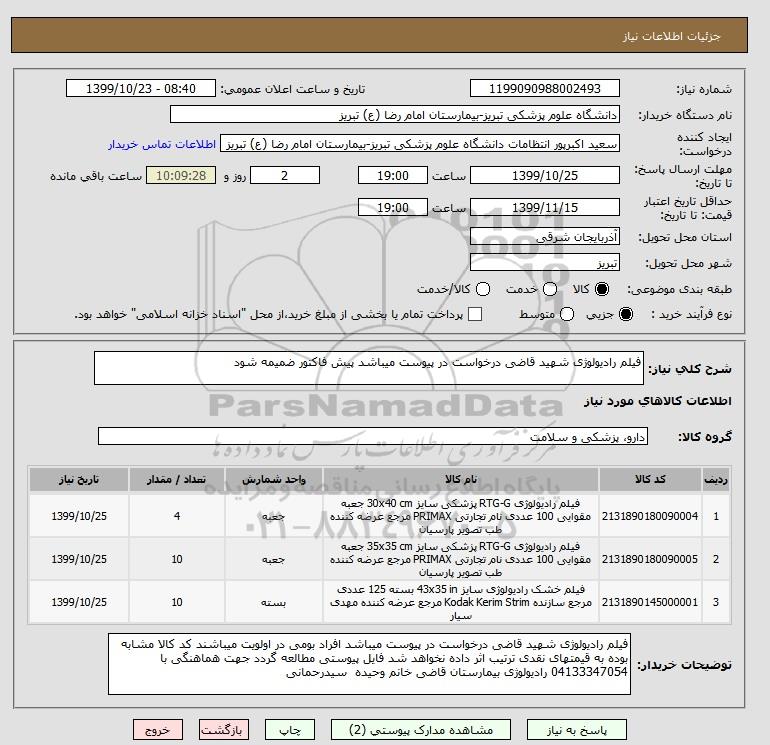Click the توضیحات خریدار notes text area
The width and height of the screenshot is (770, 745).
[369, 664]
